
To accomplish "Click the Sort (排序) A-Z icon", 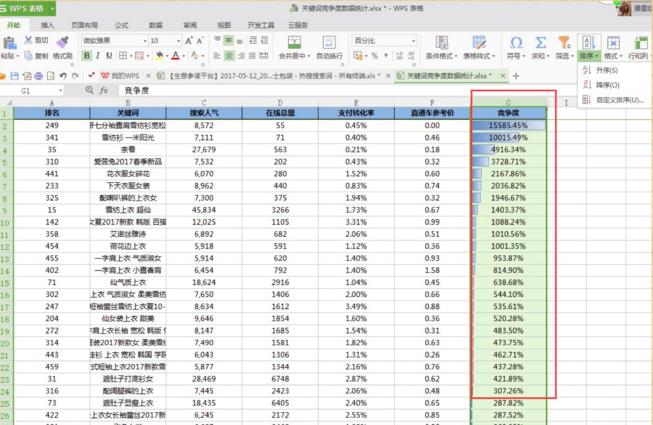I will pyautogui.click(x=589, y=42).
